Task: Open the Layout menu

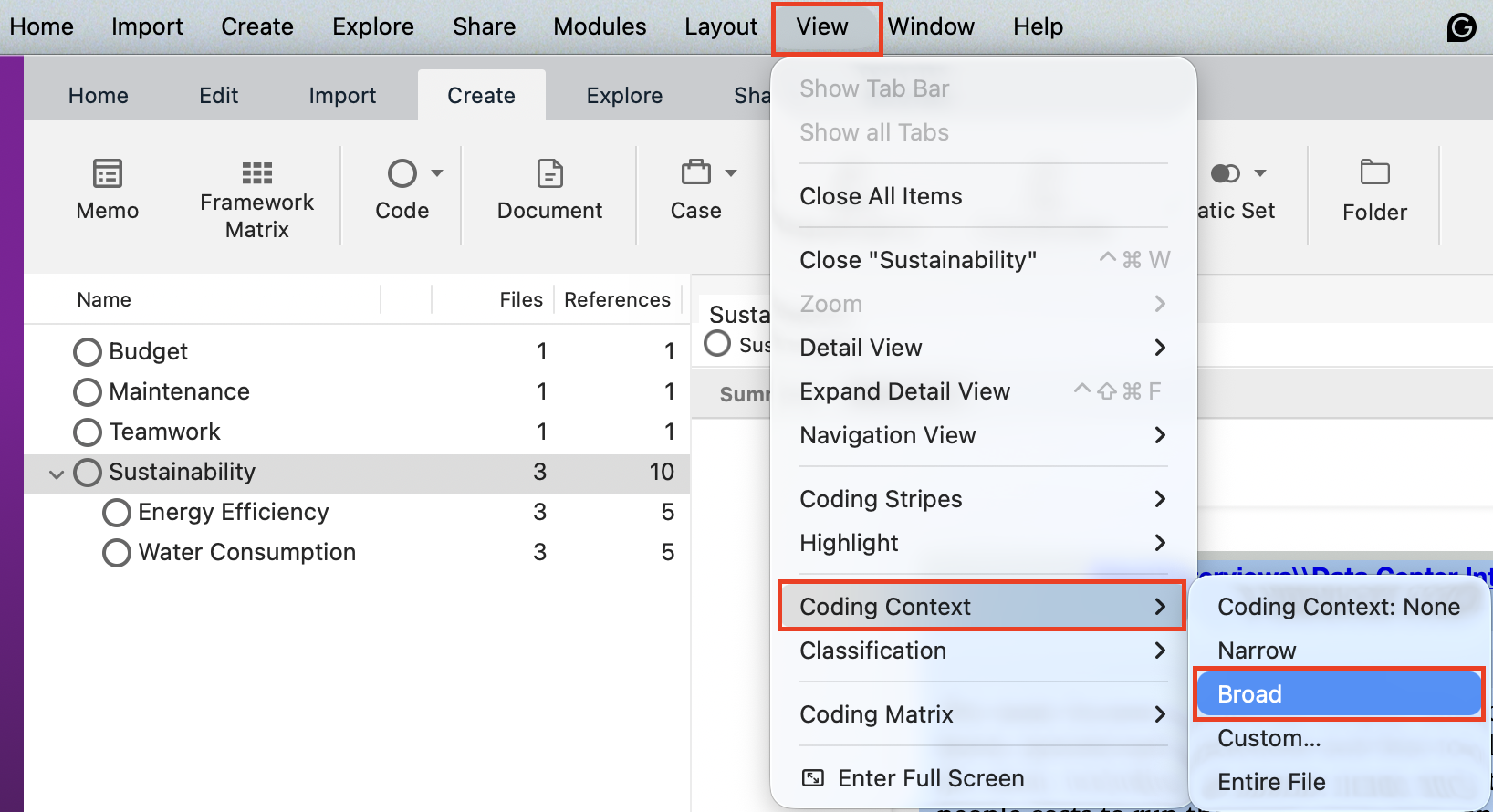Action: click(721, 27)
